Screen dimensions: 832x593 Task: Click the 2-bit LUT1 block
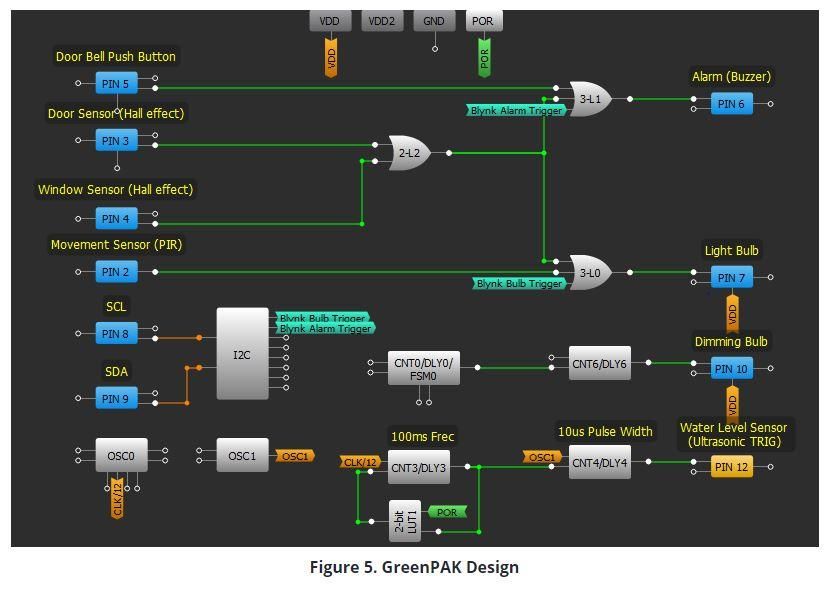(405, 521)
